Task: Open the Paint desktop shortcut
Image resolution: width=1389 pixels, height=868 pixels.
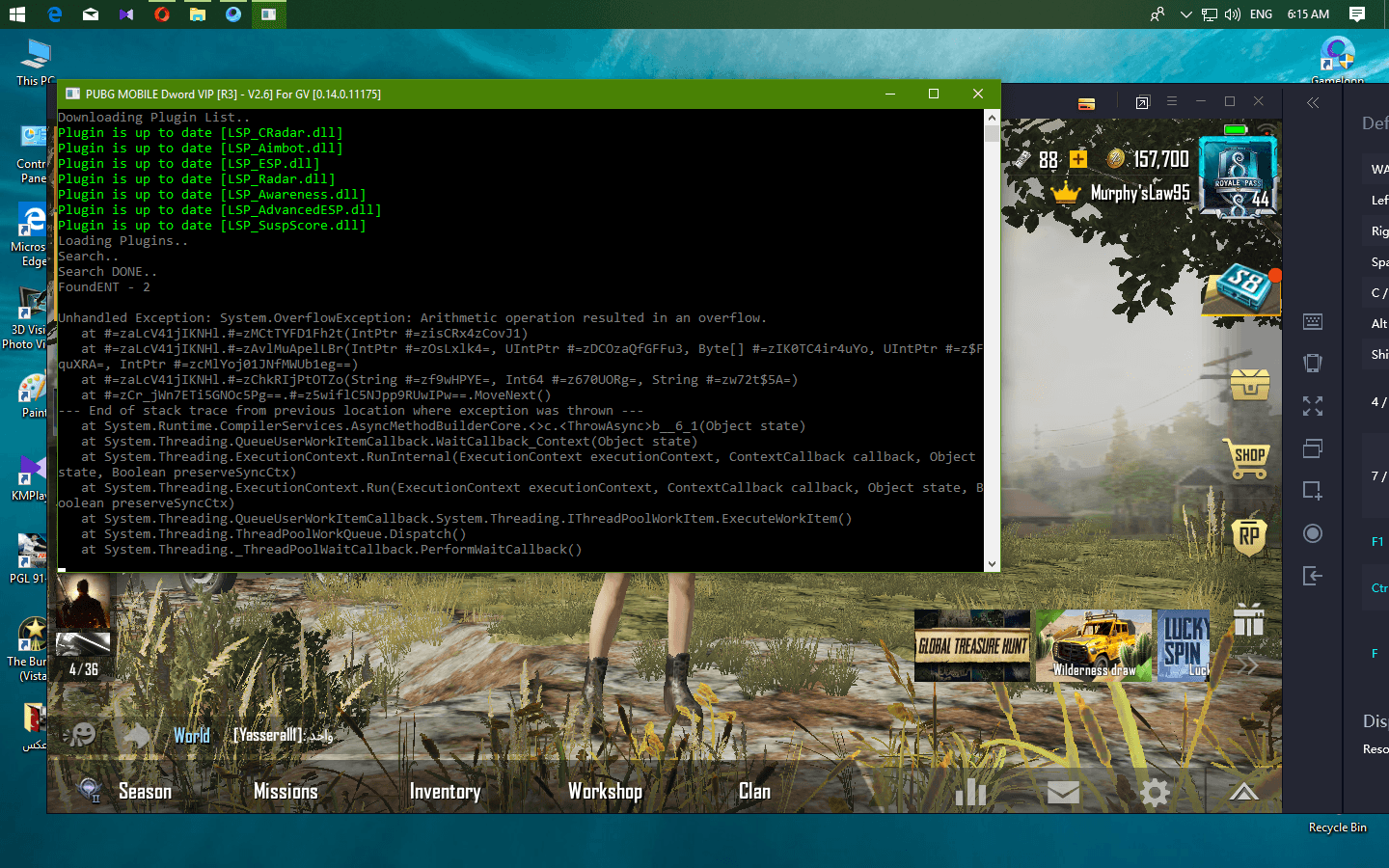Action: click(33, 396)
